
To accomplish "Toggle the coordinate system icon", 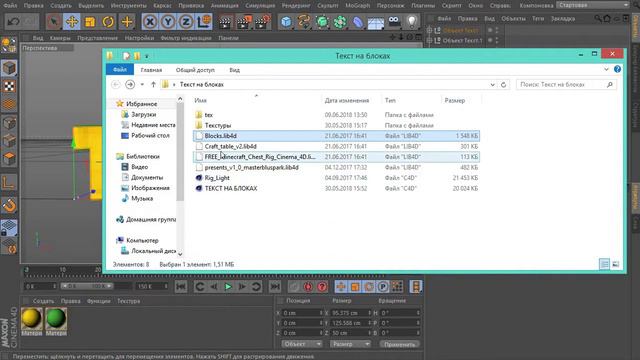I will (204, 22).
